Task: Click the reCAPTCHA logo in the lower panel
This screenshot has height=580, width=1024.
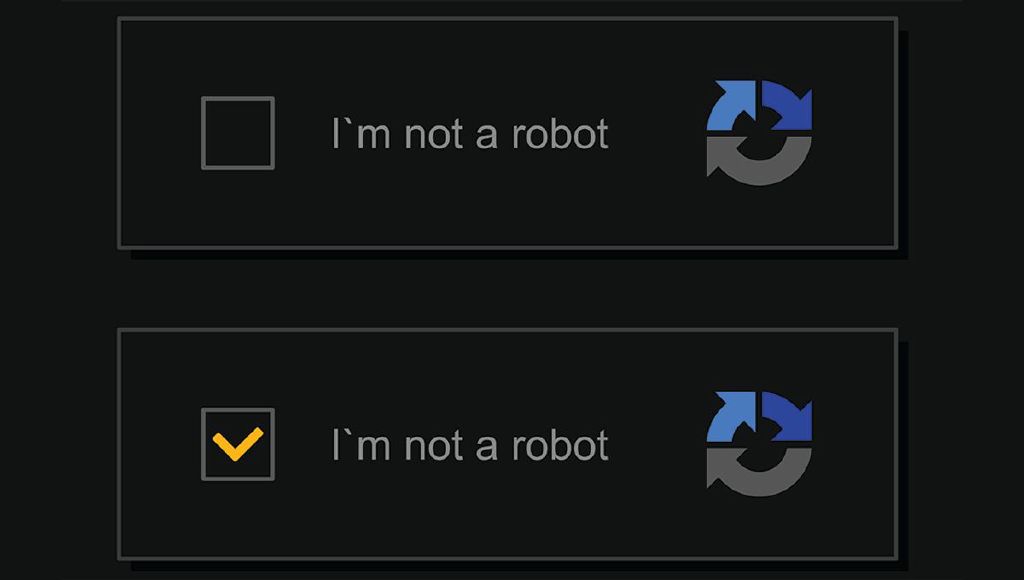Action: pos(759,444)
